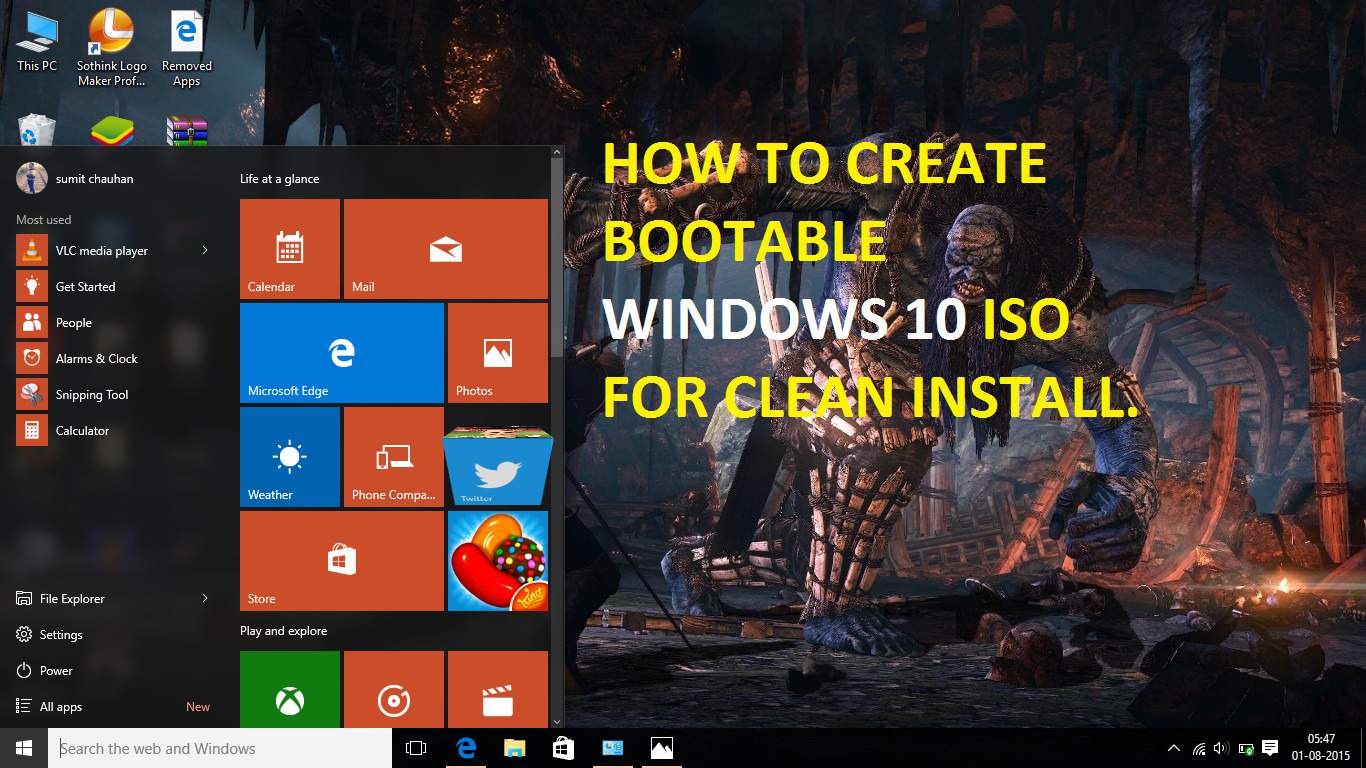The height and width of the screenshot is (768, 1366).
Task: Open the Groove Music tile
Action: 394,689
